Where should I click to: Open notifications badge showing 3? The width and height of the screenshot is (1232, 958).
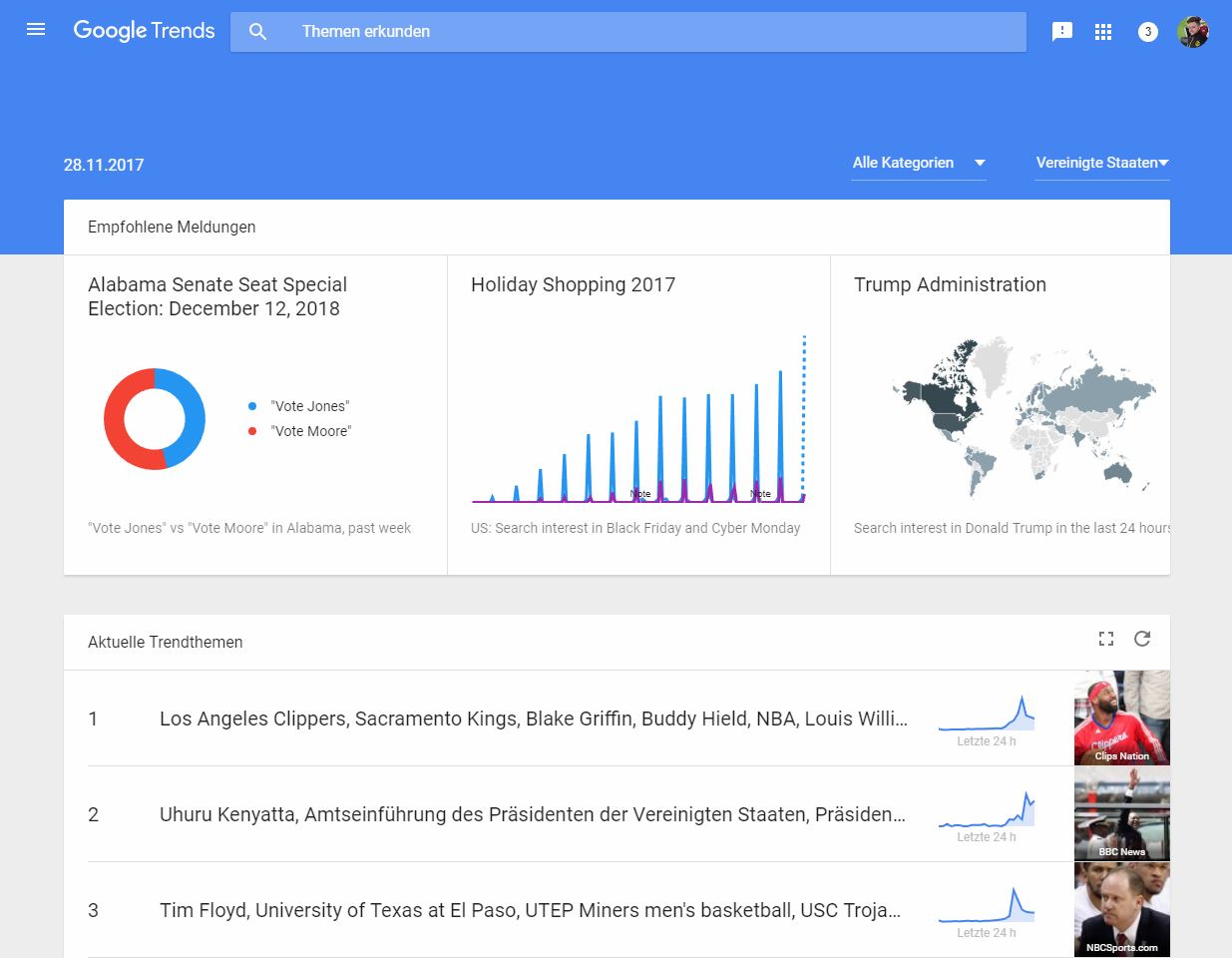1148,32
